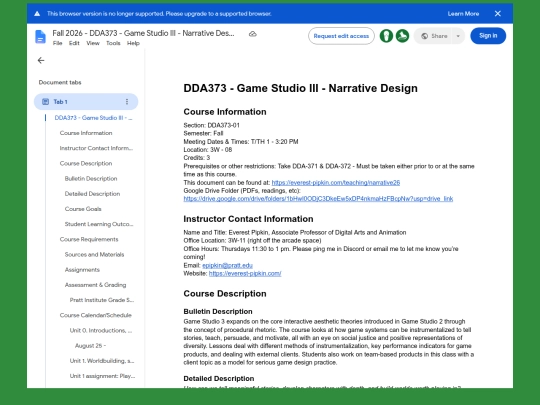Viewport: 540px width, 405px height.
Task: Click the Bulletin Description document heading
Action: (218, 311)
